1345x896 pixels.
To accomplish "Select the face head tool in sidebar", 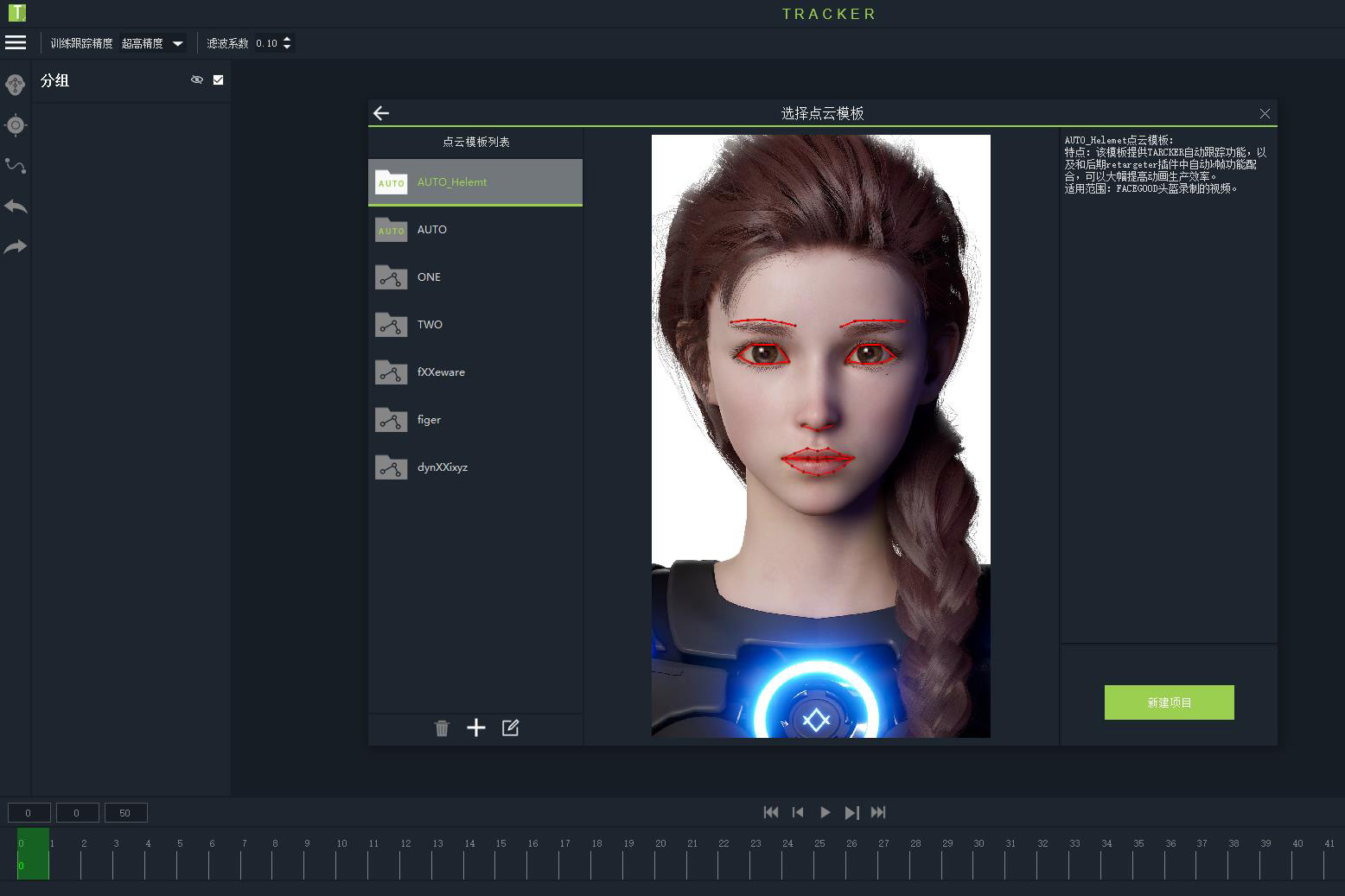I will pos(16,85).
